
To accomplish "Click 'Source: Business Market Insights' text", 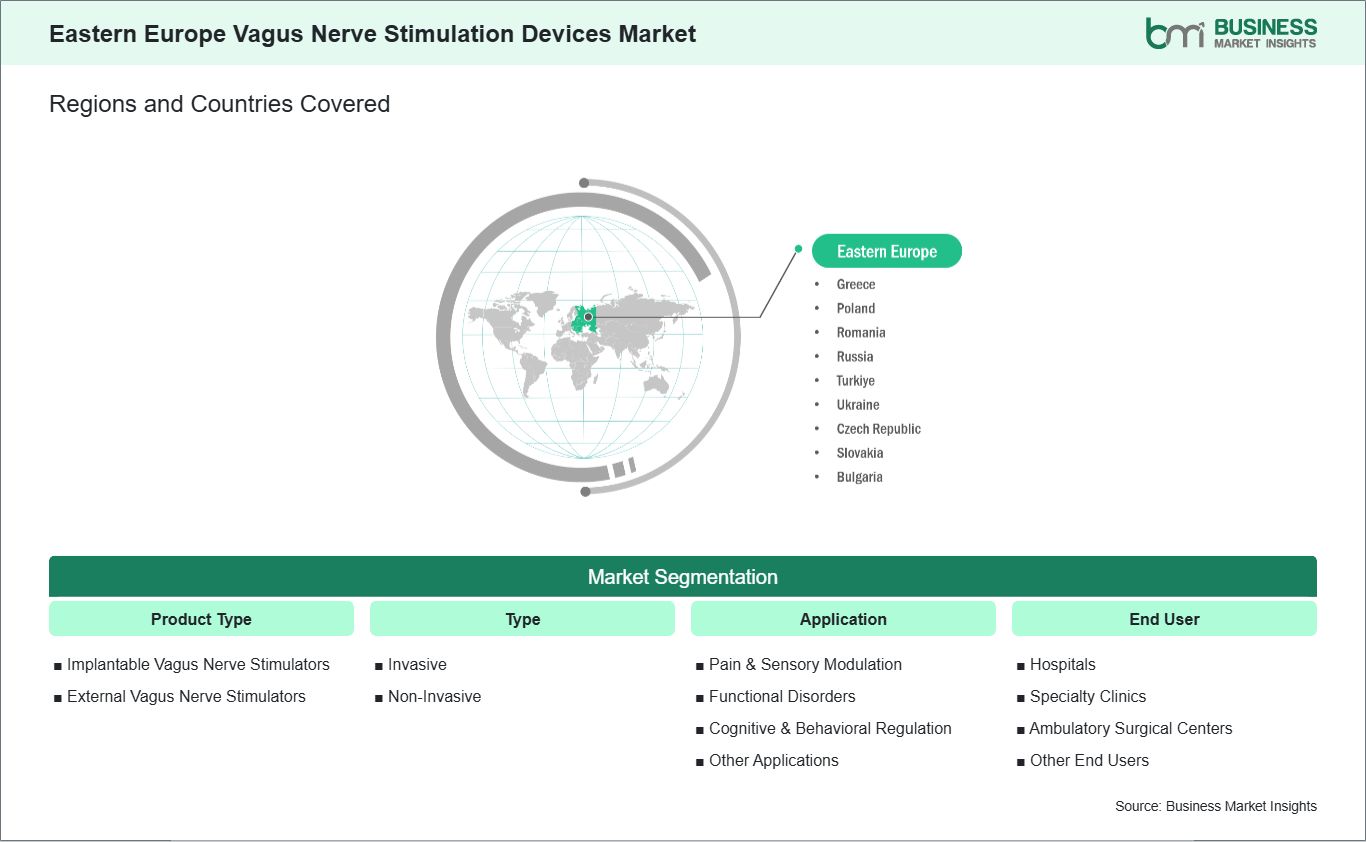I will point(1216,806).
